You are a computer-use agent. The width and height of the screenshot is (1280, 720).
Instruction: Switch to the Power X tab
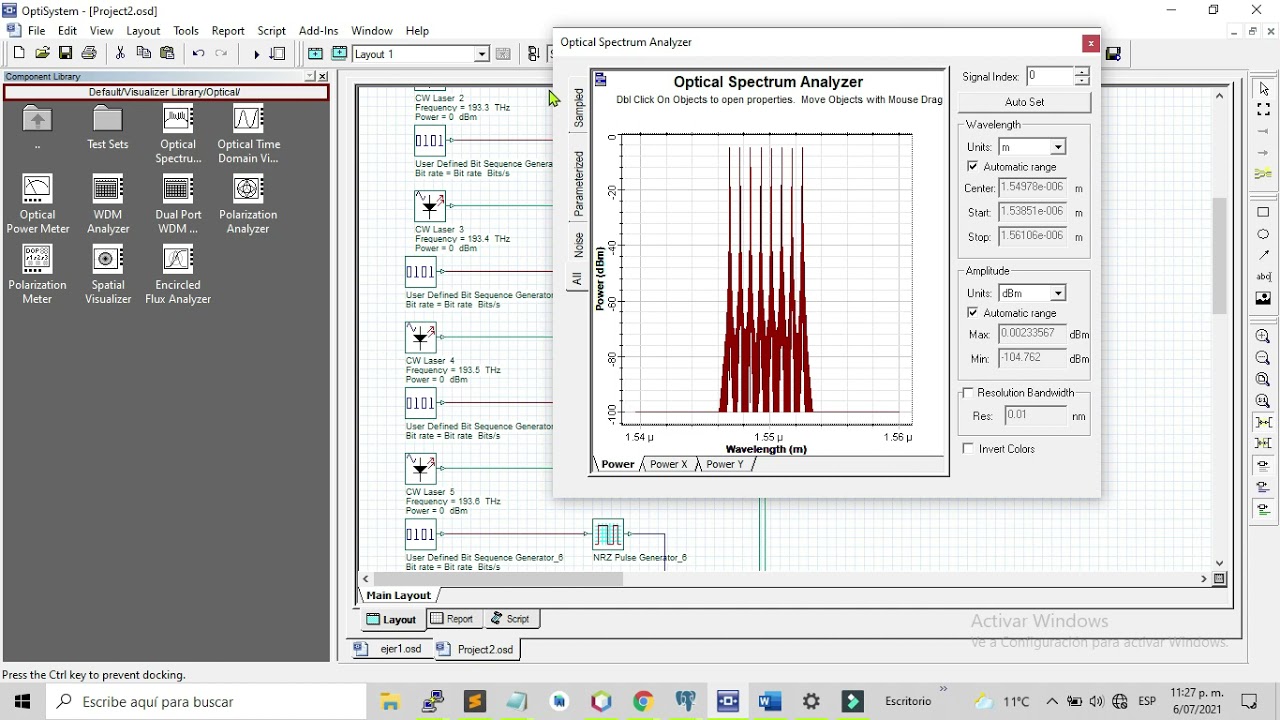[x=669, y=464]
